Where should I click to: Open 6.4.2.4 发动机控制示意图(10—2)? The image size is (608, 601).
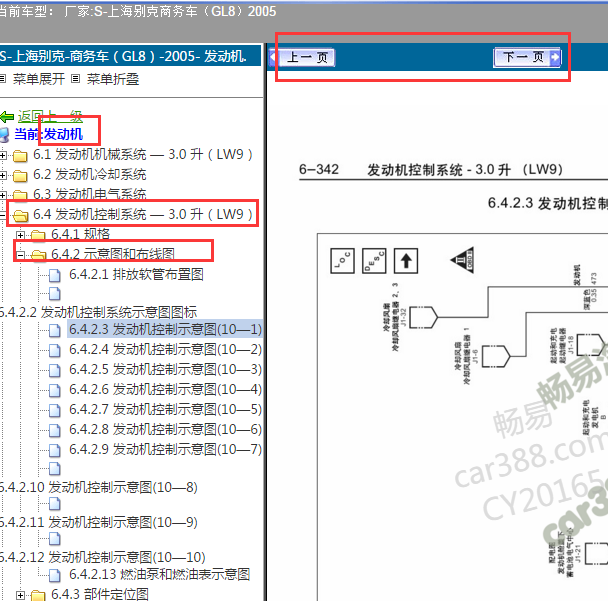166,349
